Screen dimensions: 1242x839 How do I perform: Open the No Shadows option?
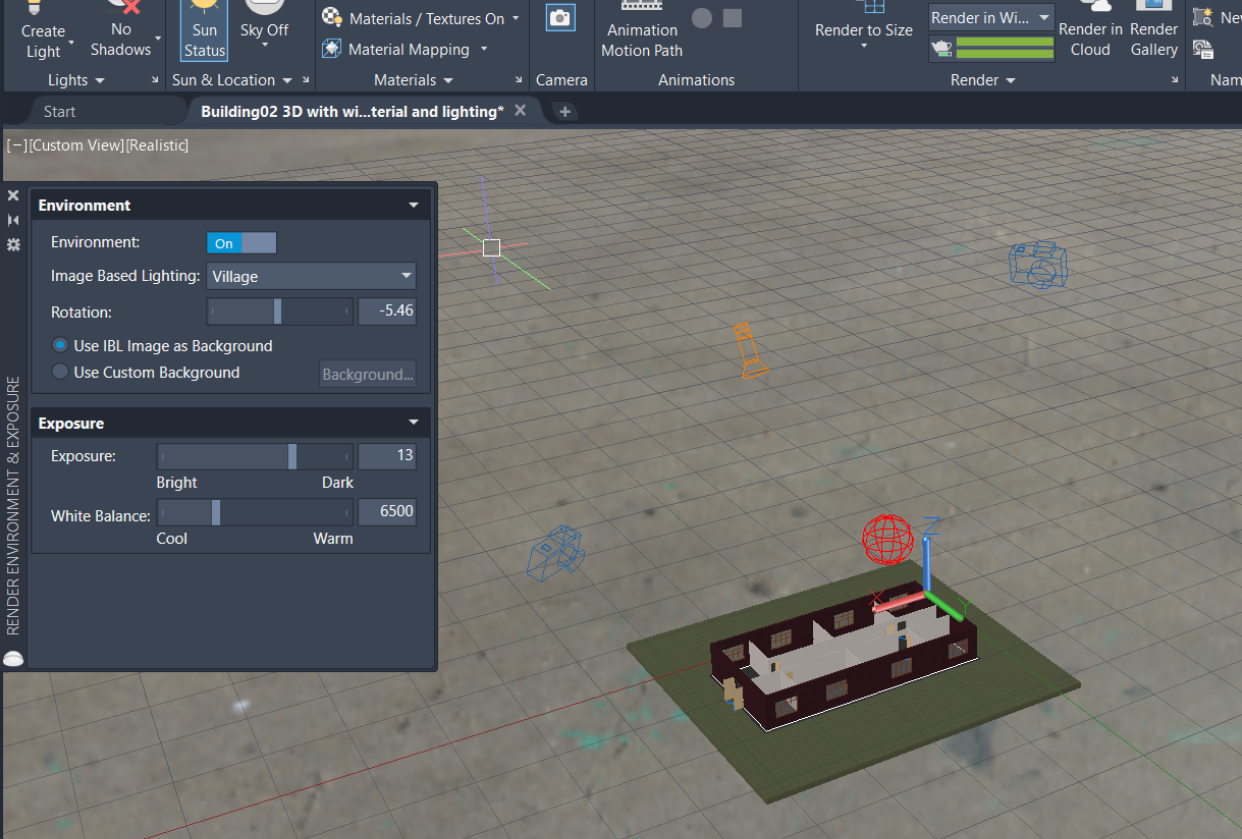(x=121, y=30)
